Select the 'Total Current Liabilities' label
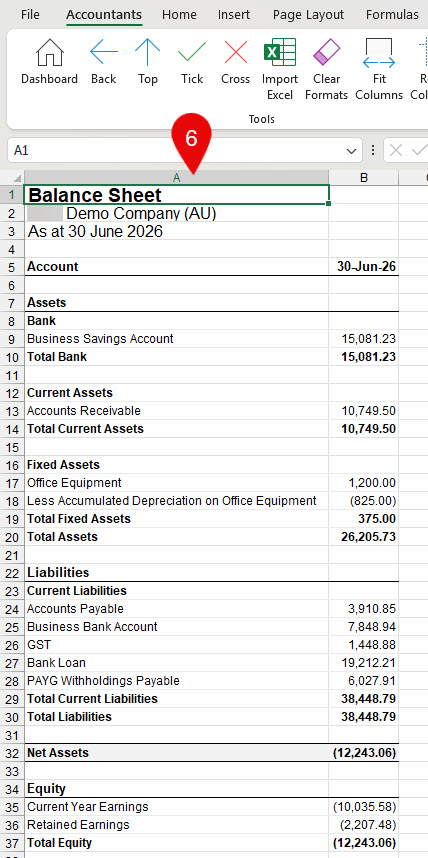Viewport: 428px width, 858px height. (176, 699)
